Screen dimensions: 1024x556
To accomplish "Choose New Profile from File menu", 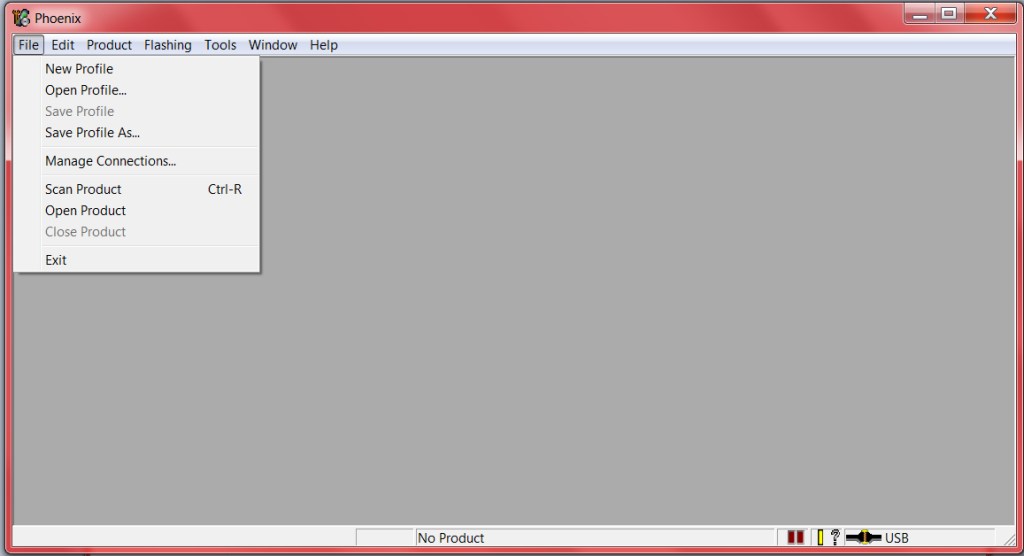I will 136,69.
